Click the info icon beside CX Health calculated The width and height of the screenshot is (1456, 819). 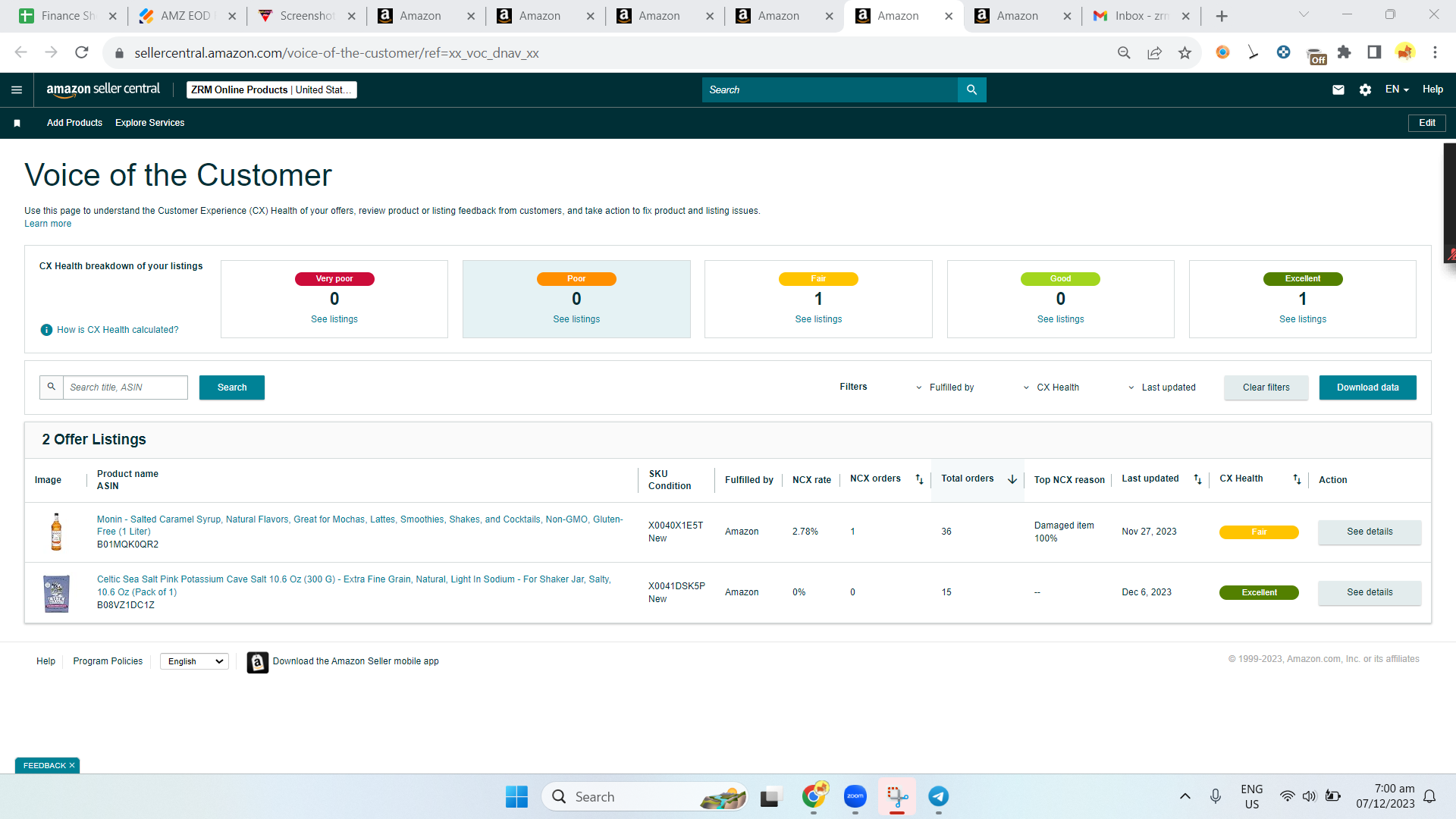46,330
